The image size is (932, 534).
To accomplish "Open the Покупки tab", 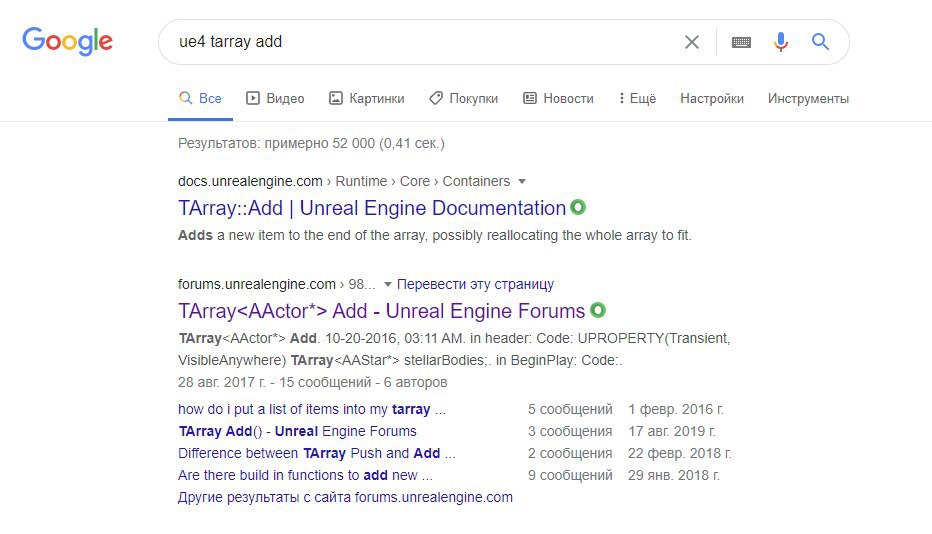I will (464, 99).
